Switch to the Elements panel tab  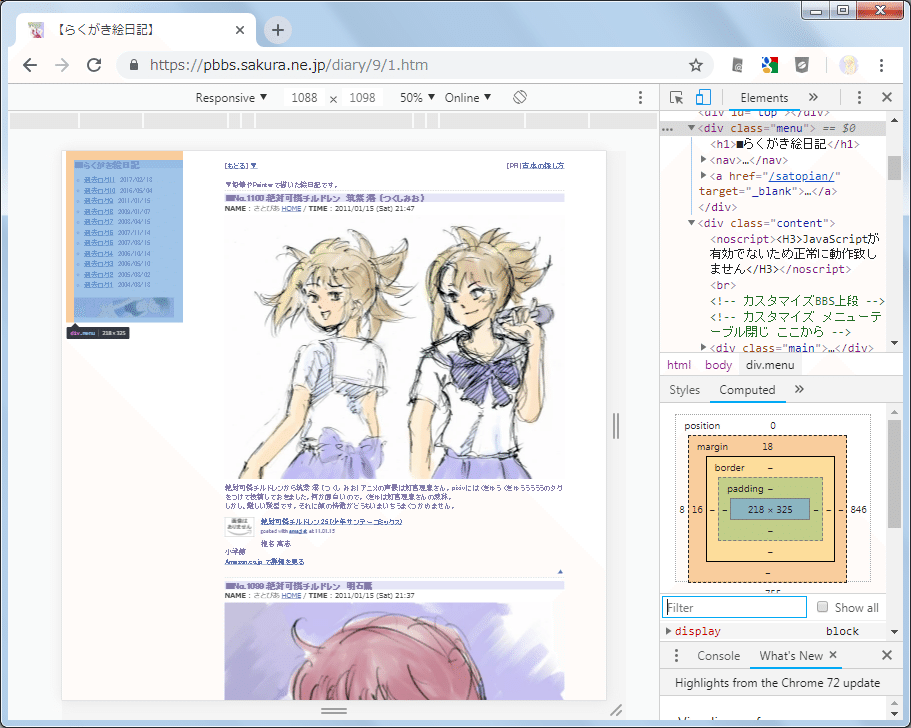pyautogui.click(x=764, y=98)
